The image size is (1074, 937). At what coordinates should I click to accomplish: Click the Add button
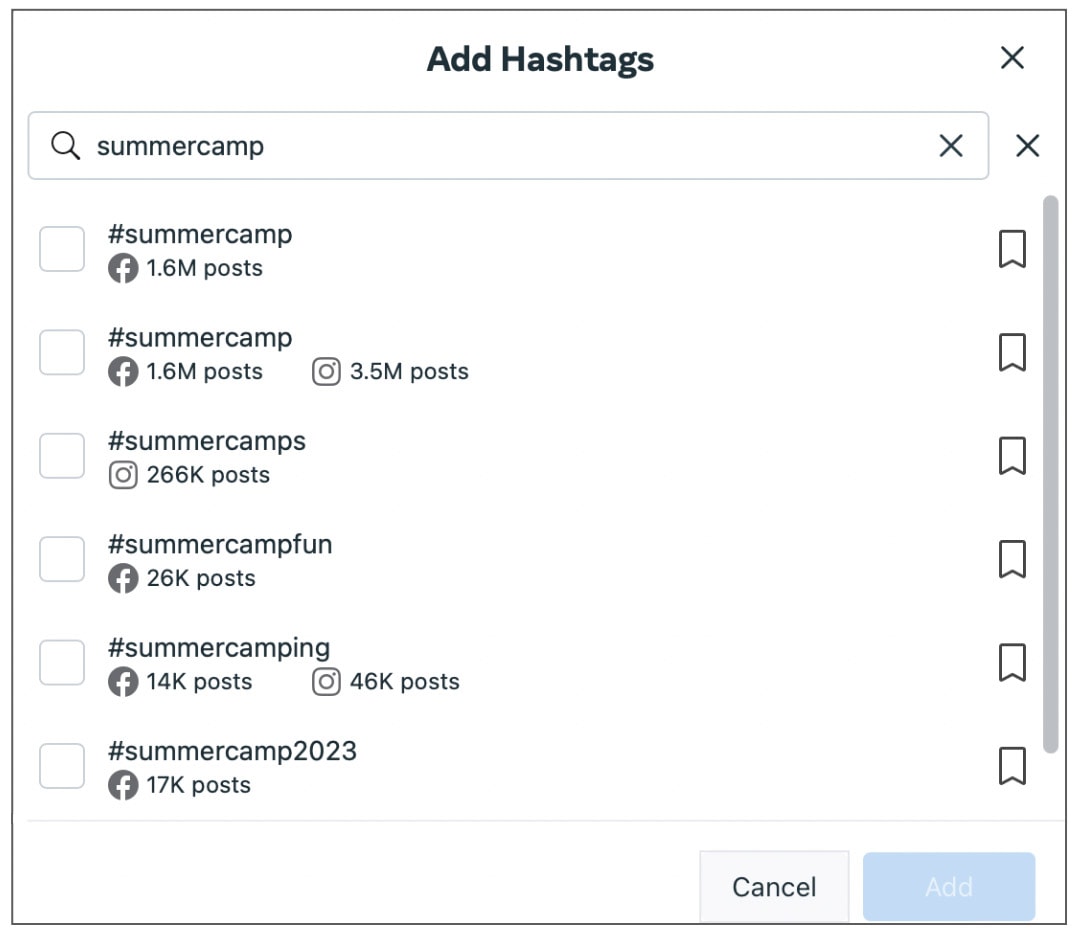click(948, 886)
